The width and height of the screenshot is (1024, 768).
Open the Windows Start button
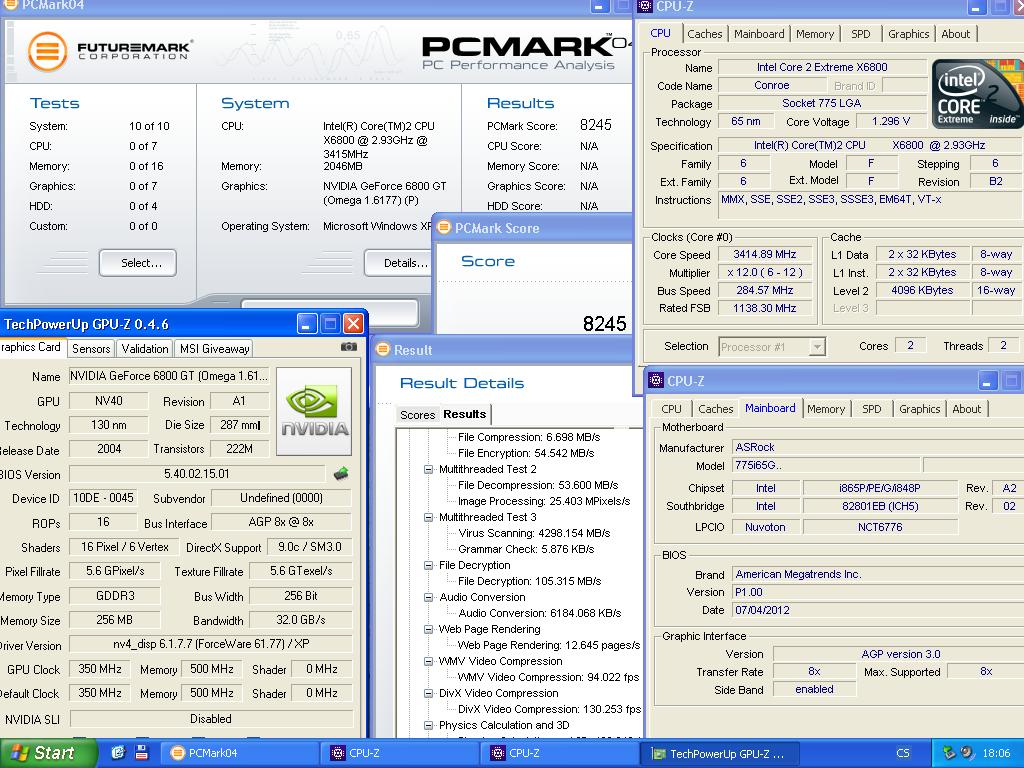(x=46, y=753)
